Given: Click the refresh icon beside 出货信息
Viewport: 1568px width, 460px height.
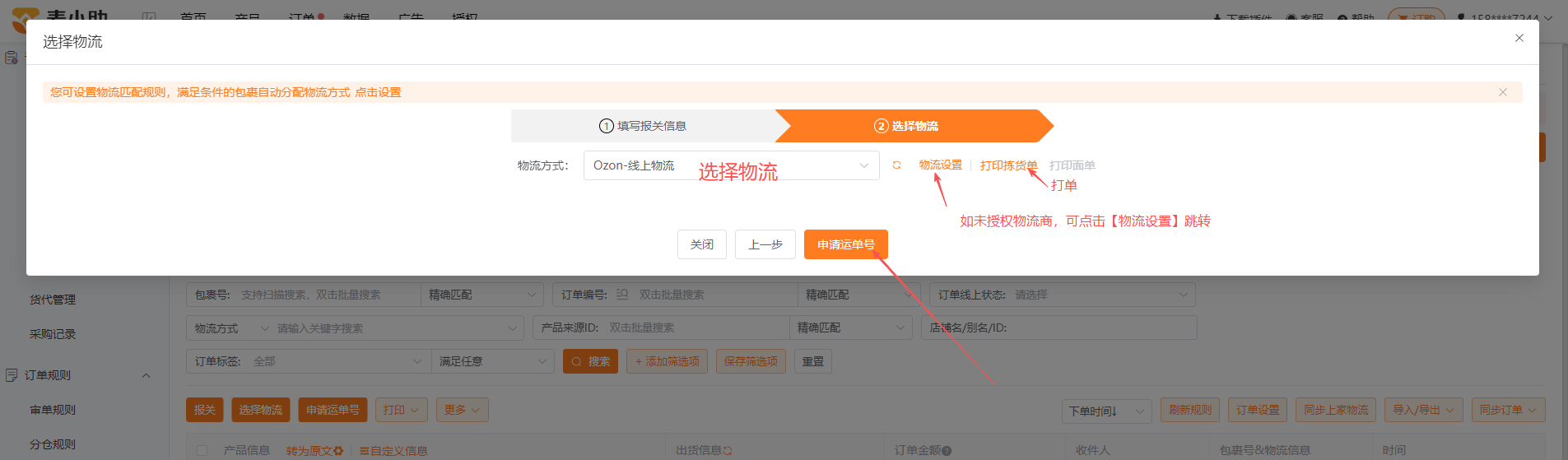Looking at the screenshot, I should (x=728, y=451).
